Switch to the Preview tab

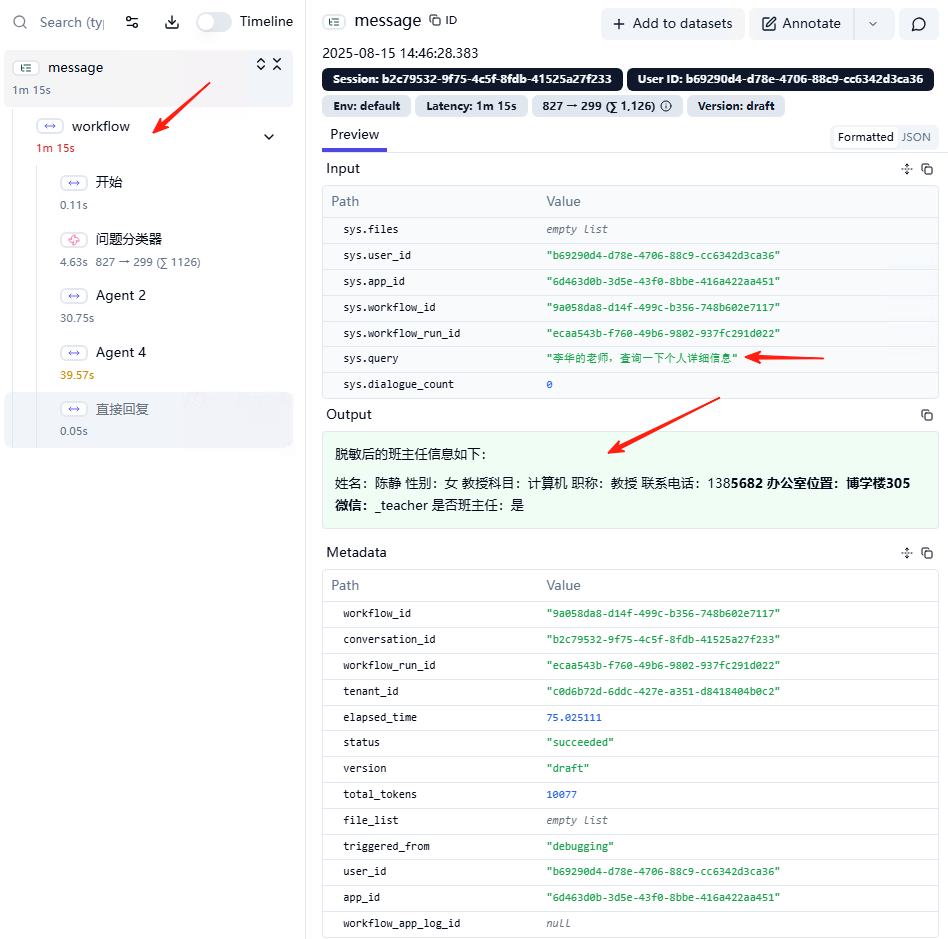354,135
